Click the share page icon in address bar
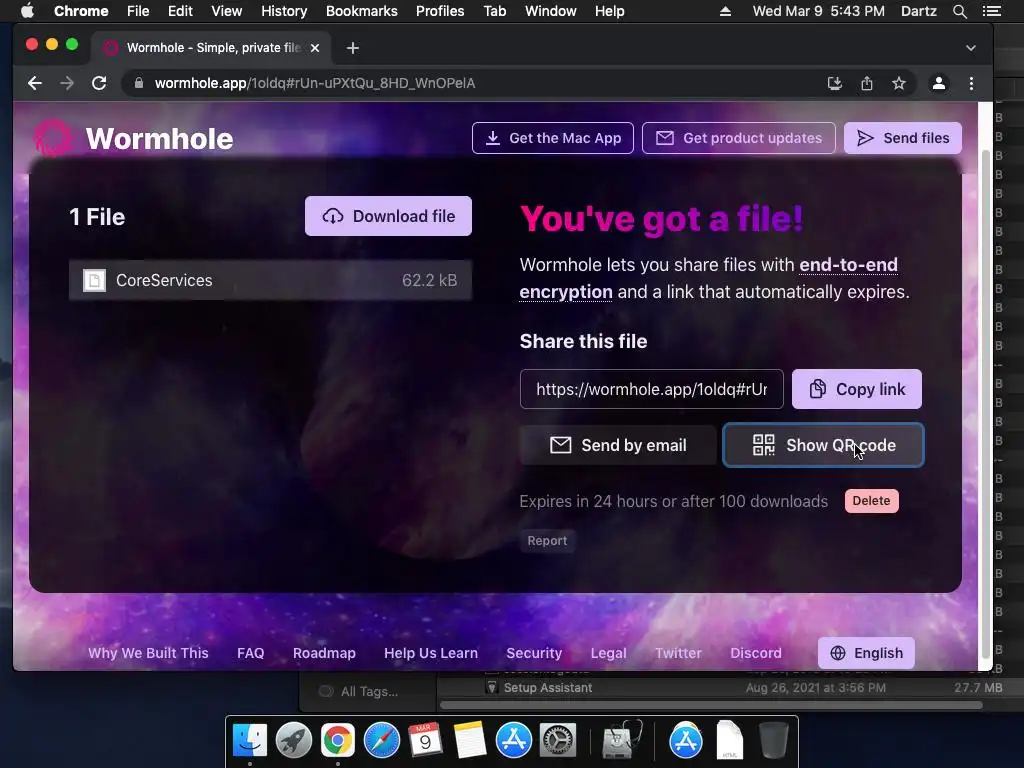 tap(867, 83)
